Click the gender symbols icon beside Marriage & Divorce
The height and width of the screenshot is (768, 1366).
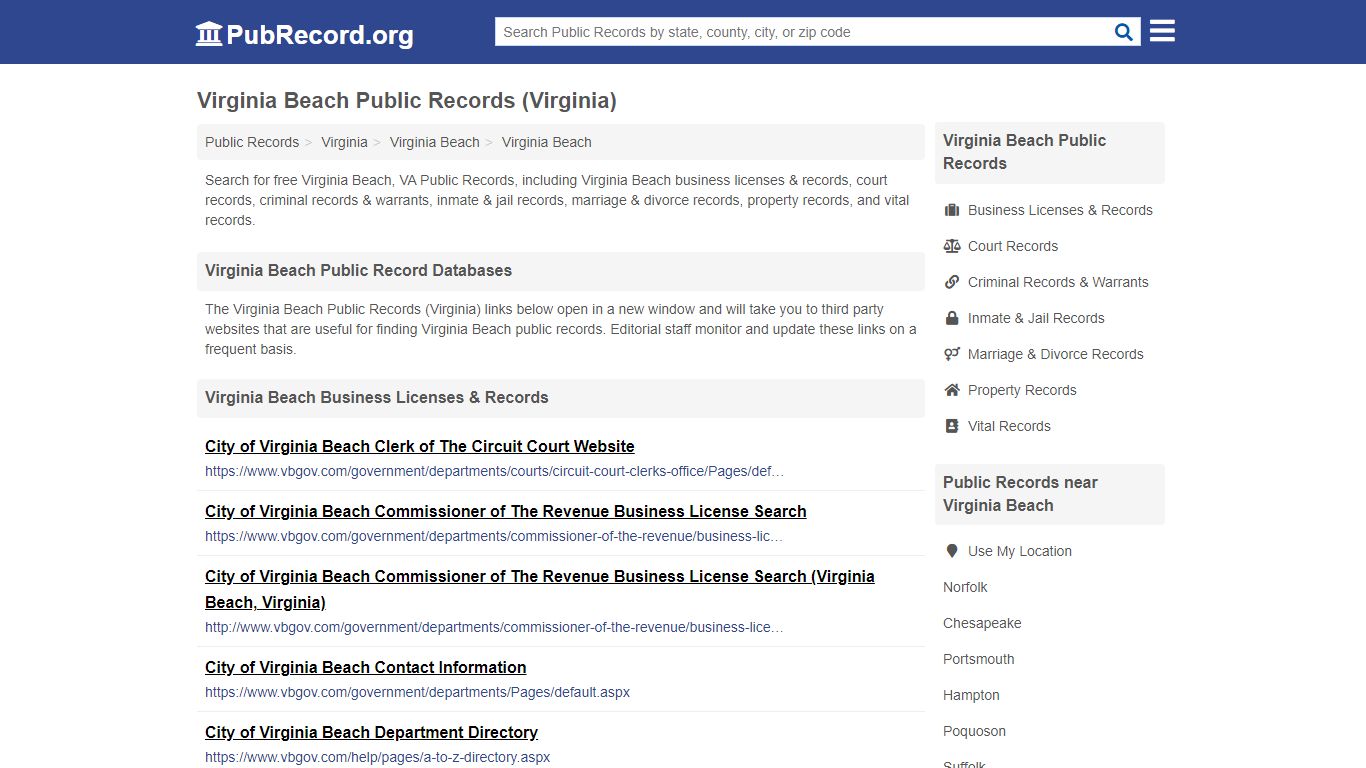[x=952, y=354]
